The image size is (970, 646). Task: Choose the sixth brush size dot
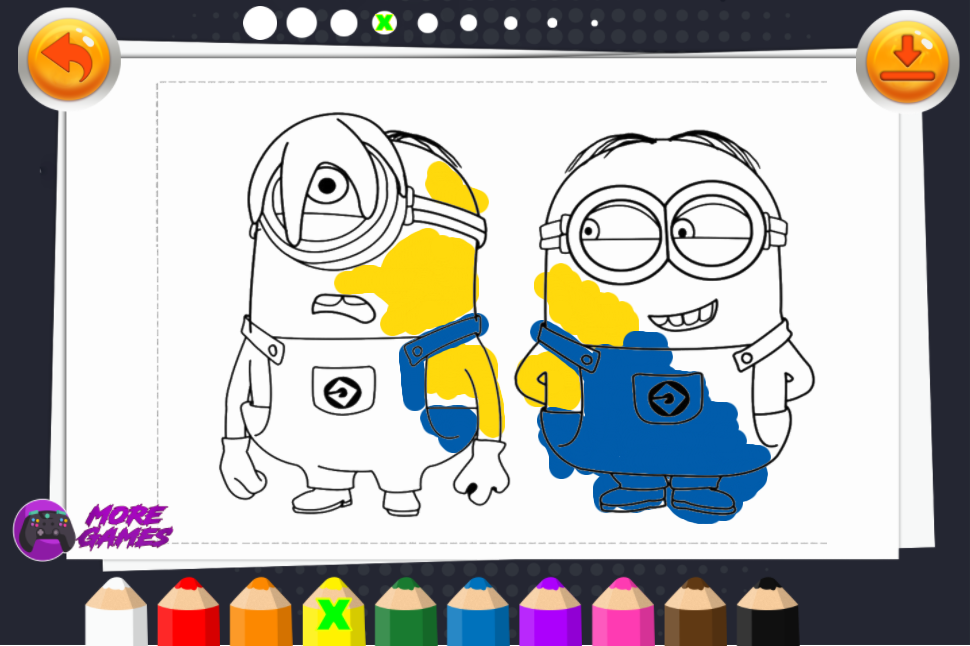point(468,23)
